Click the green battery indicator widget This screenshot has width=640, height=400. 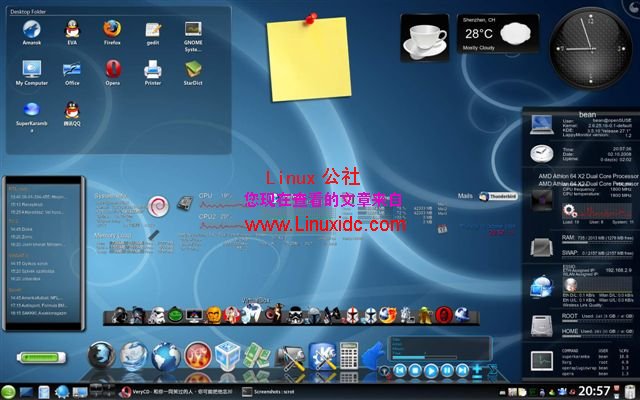(x=41, y=358)
